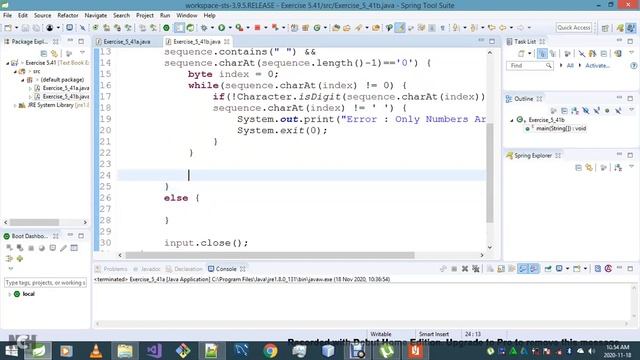640x360 pixels.
Task: Toggle Categorized view in Task List
Action: click(x=542, y=53)
